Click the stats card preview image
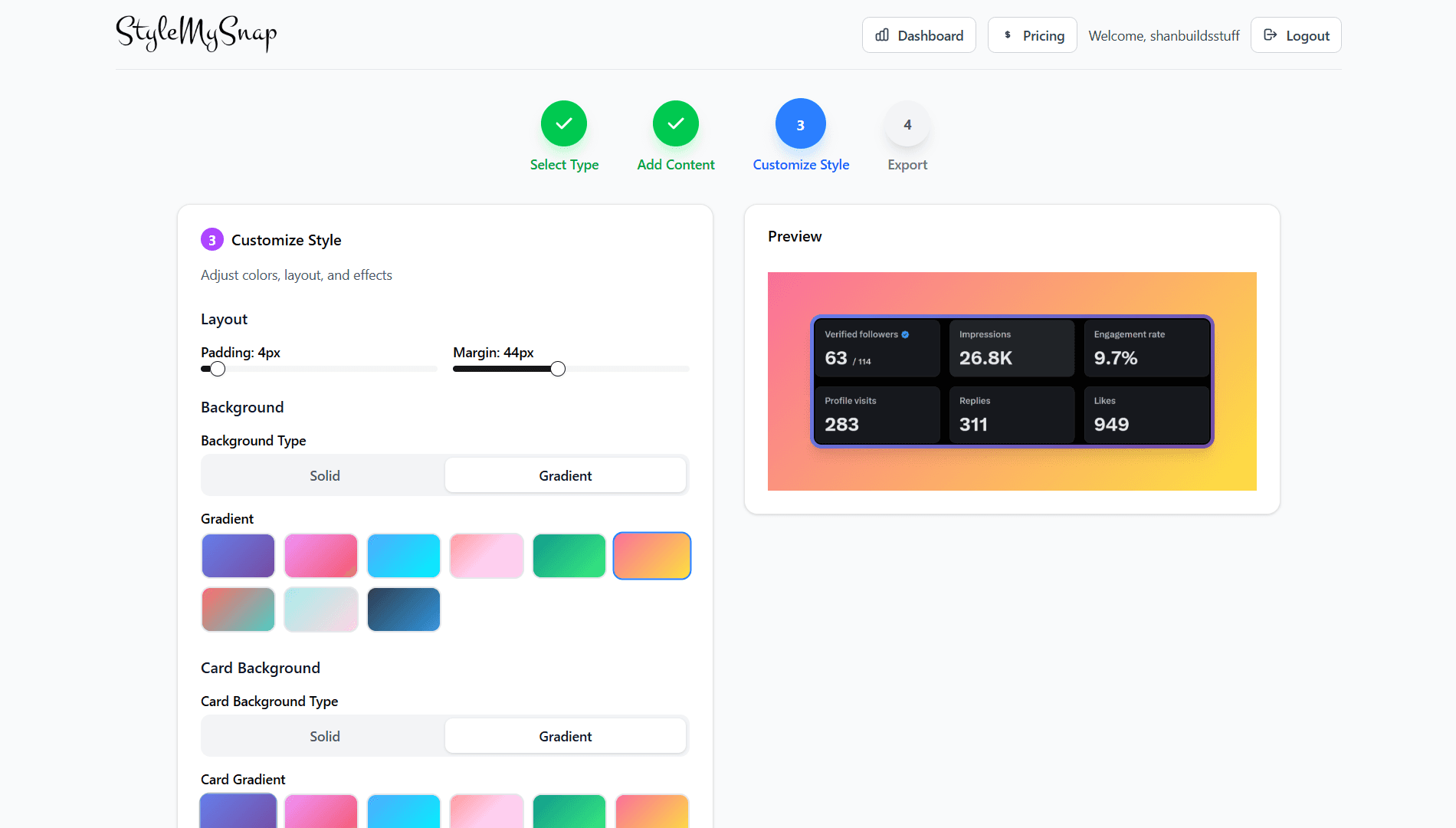 pos(1012,381)
